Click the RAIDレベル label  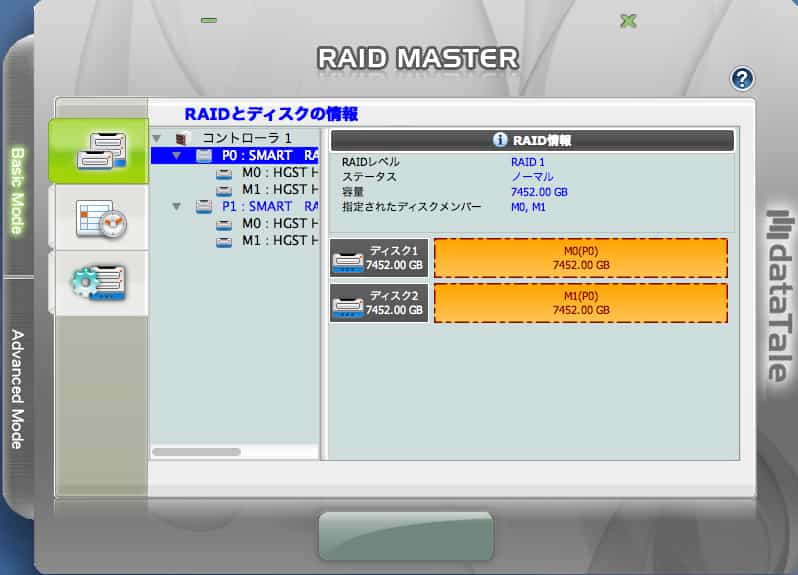(370, 162)
